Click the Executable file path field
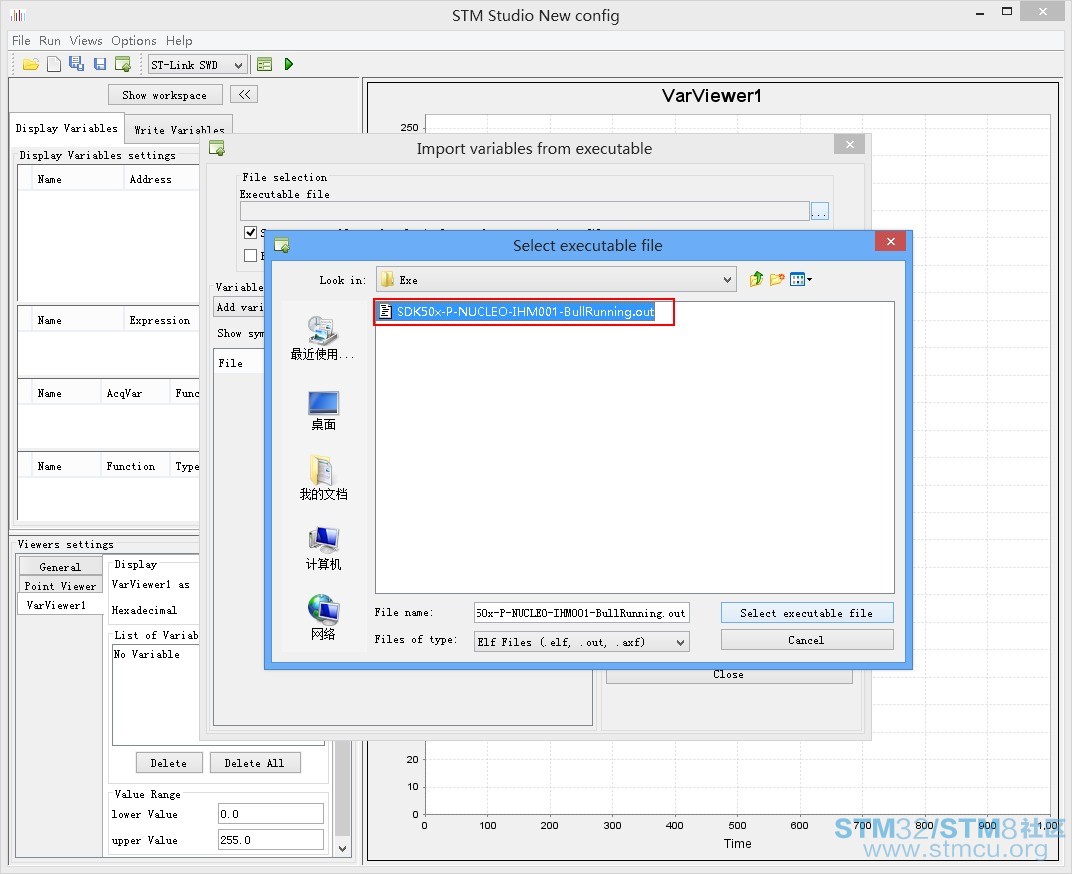The height and width of the screenshot is (874, 1072). click(x=524, y=211)
